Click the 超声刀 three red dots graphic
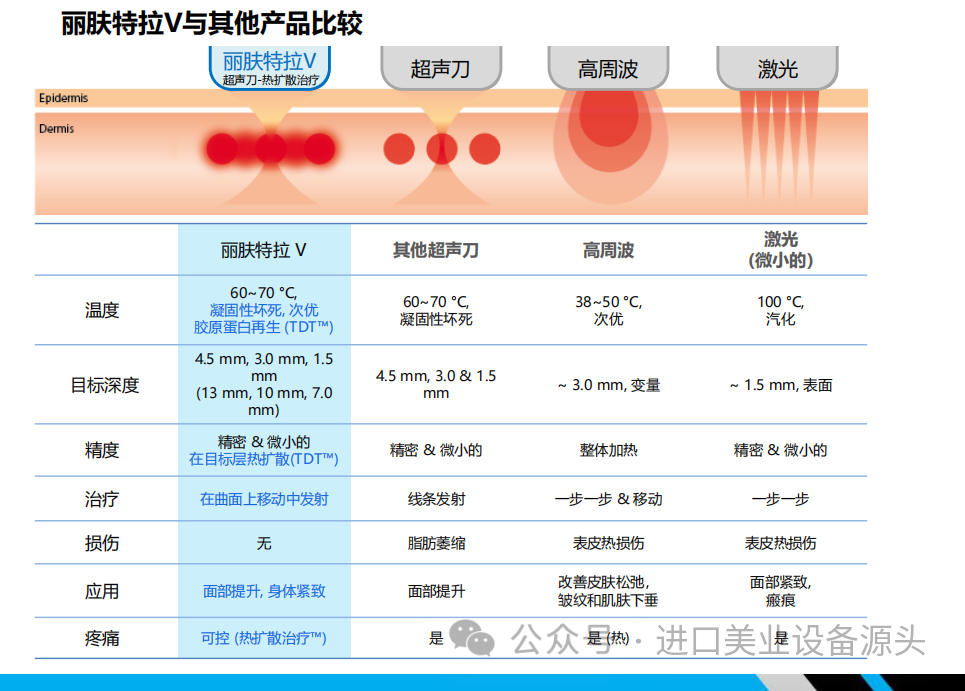The image size is (965, 691). [x=441, y=149]
